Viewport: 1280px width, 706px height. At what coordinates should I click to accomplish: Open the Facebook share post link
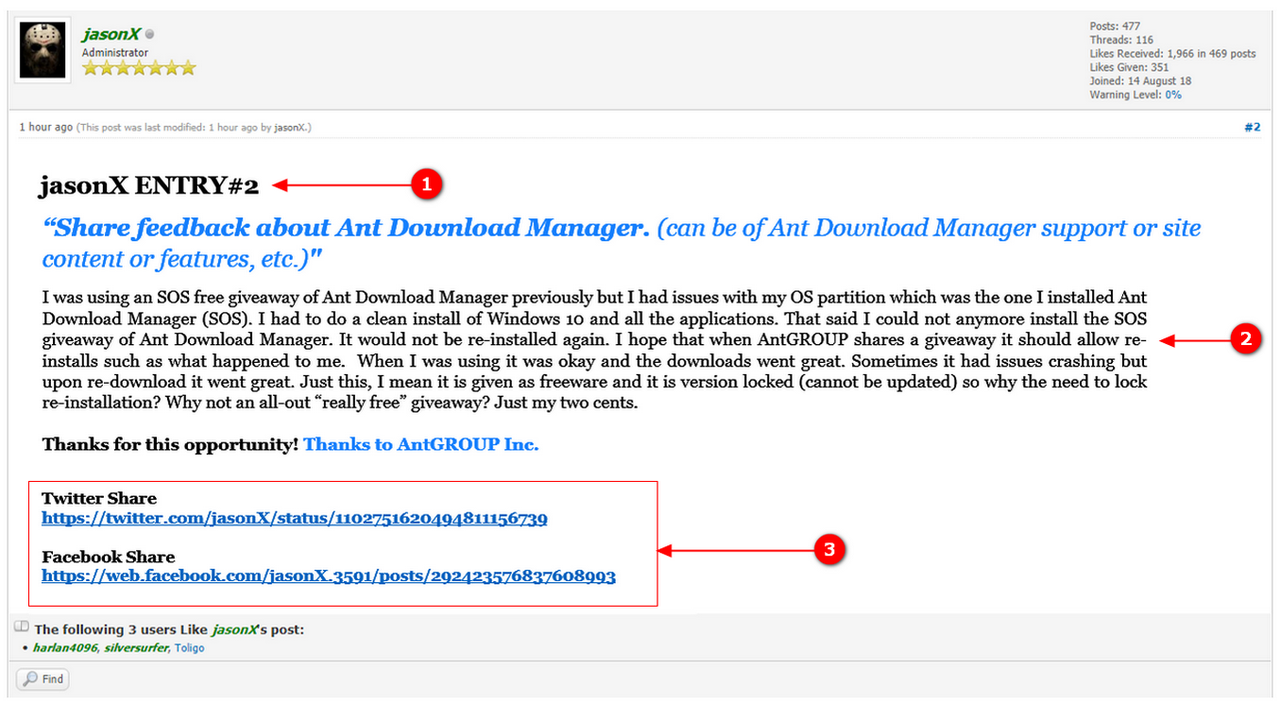point(328,576)
